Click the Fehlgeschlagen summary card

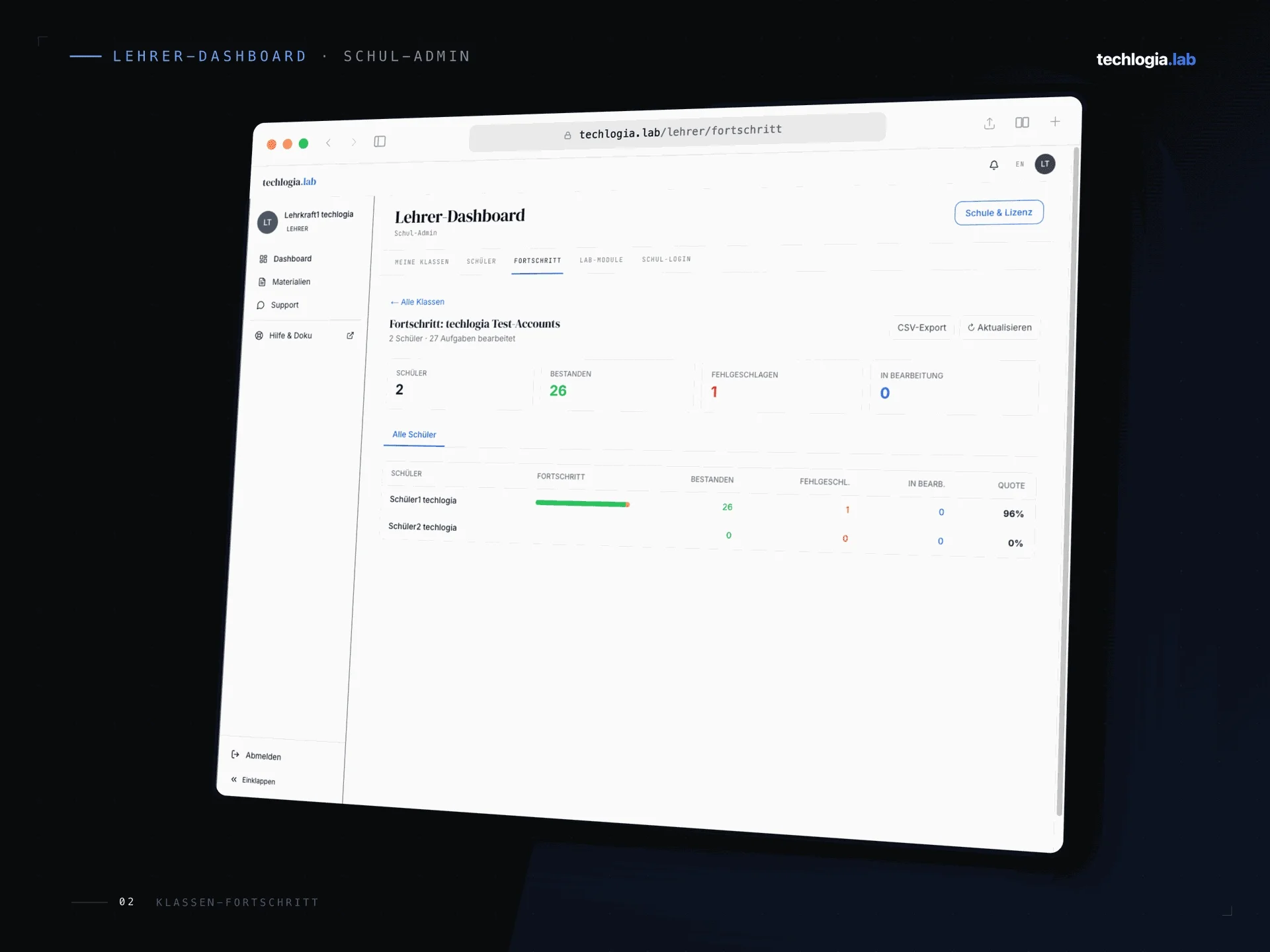pos(782,386)
